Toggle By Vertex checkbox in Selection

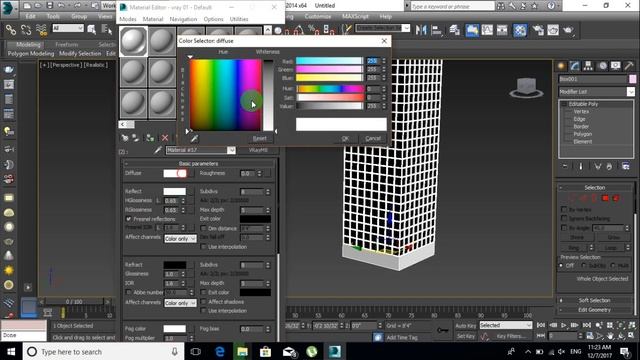click(564, 209)
